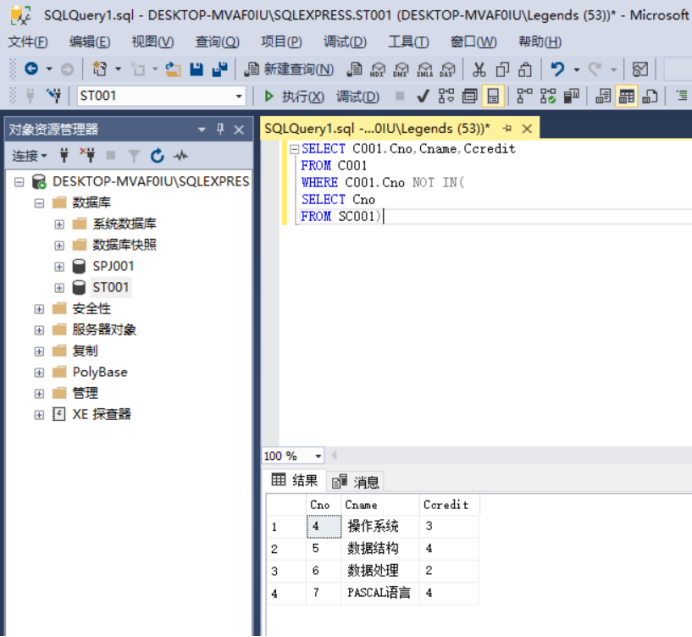Toggle include client statistics icon
This screenshot has height=637, width=692.
[x=571, y=96]
